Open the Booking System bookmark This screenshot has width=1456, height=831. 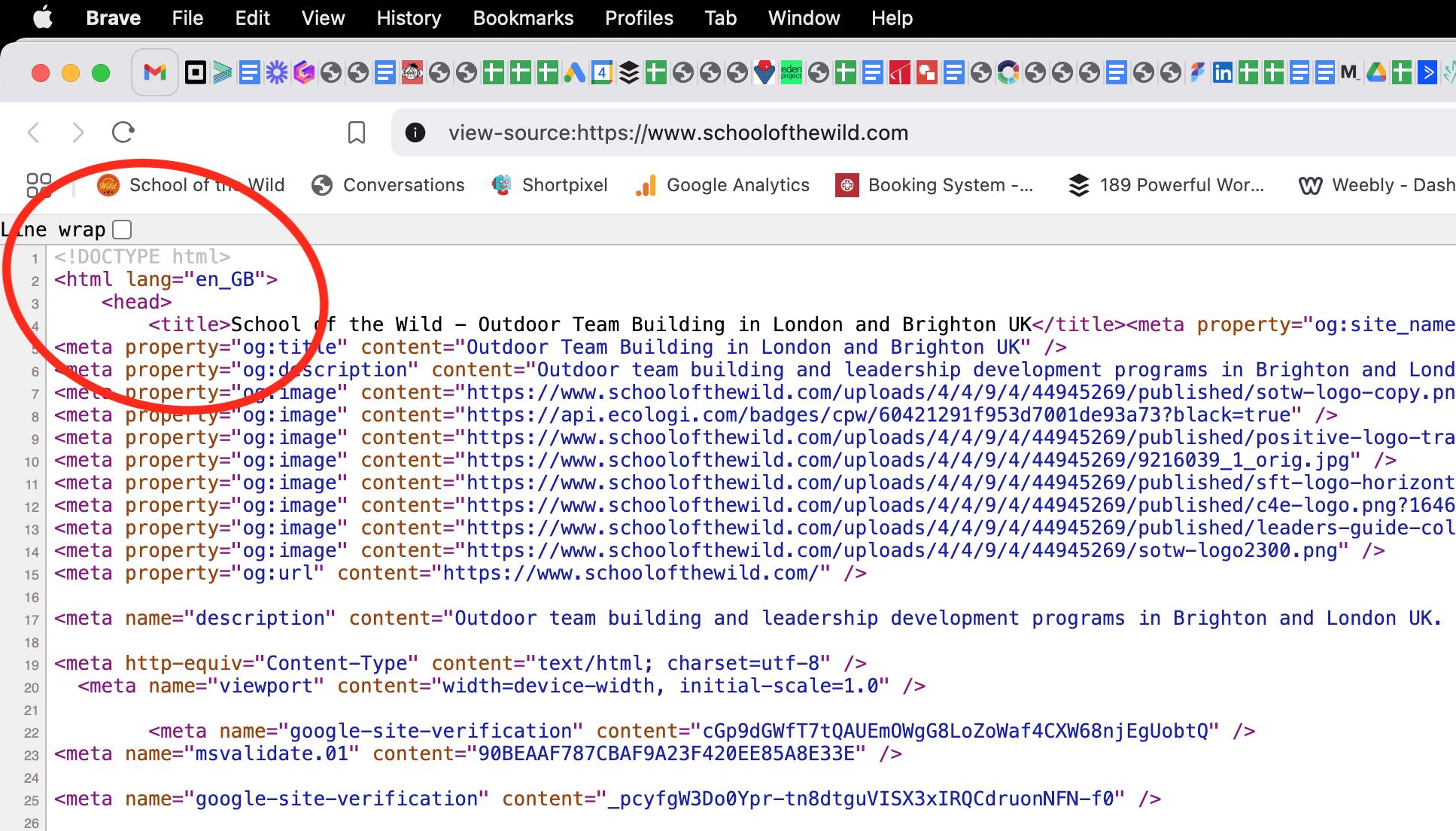(934, 185)
